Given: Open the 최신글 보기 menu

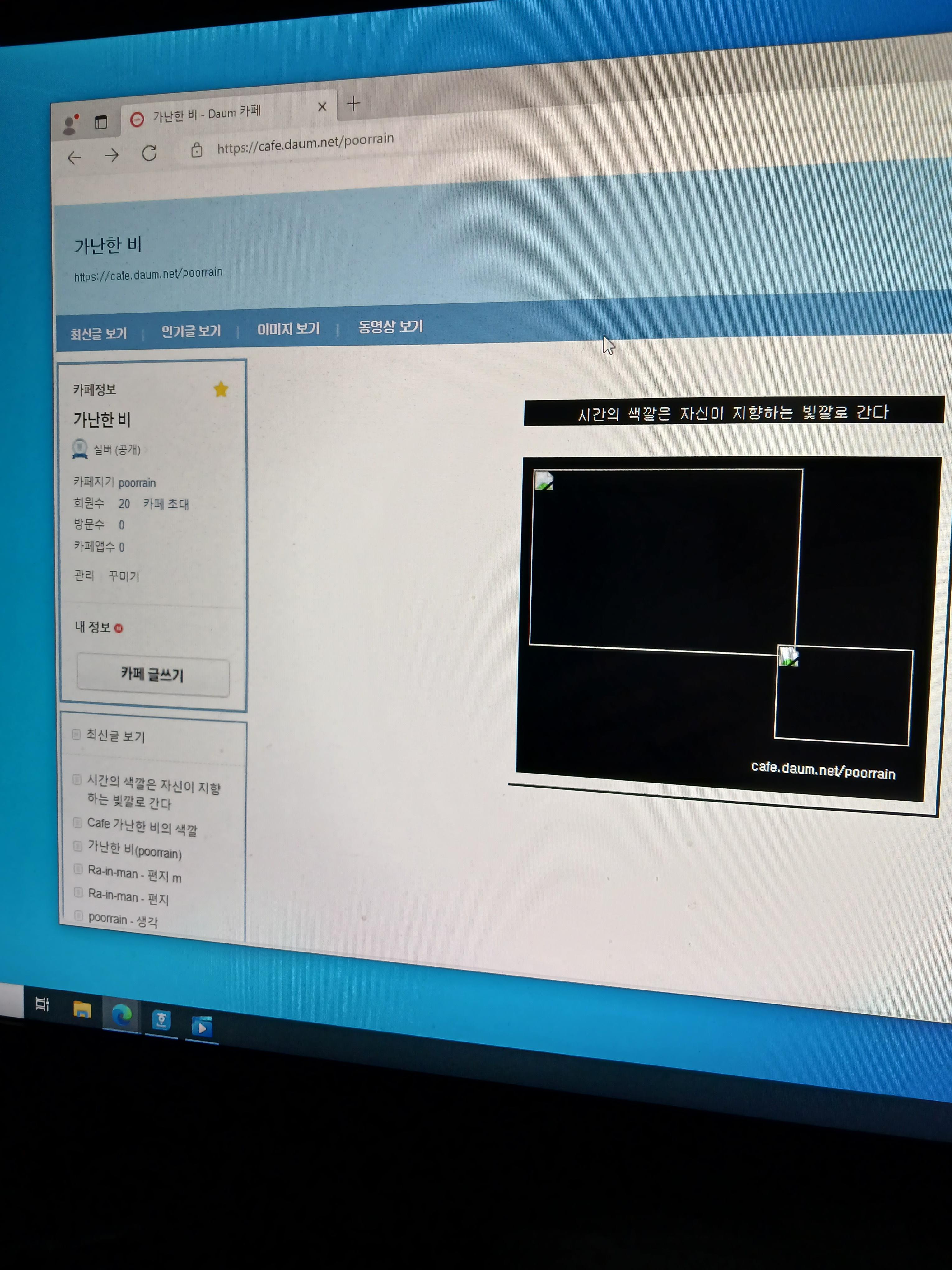Looking at the screenshot, I should 99,334.
